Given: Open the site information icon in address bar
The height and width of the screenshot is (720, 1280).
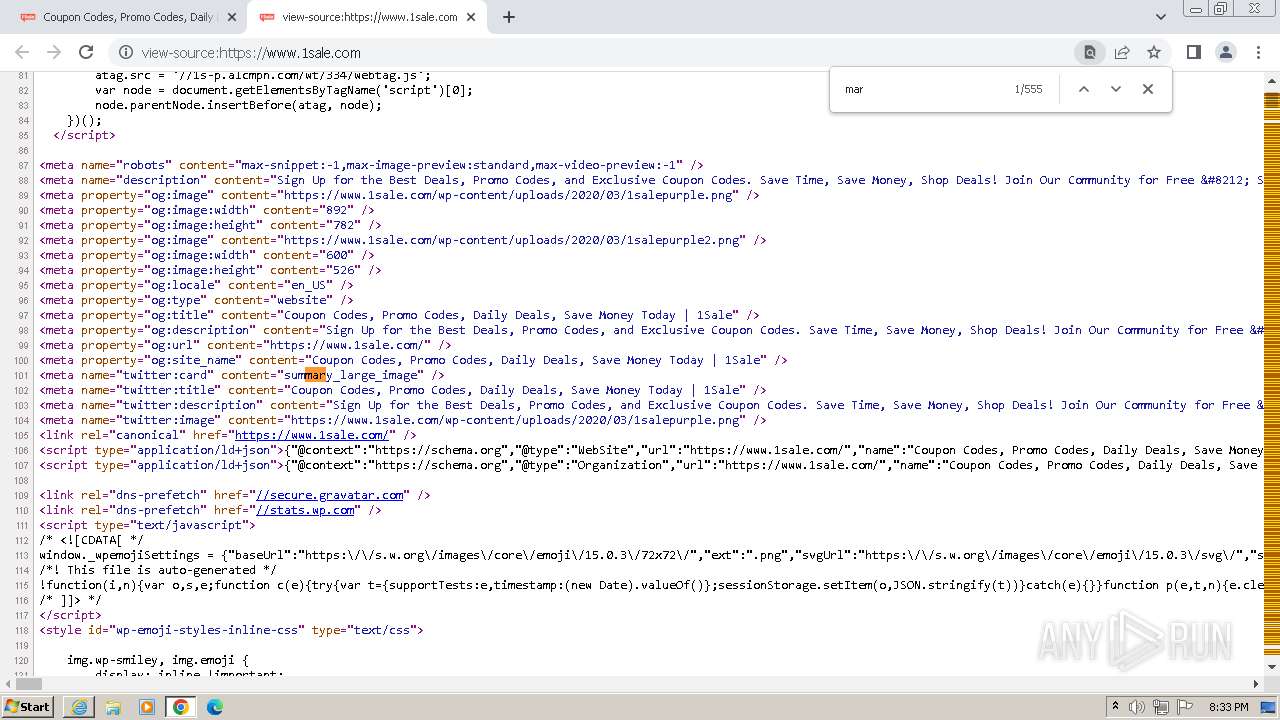Looking at the screenshot, I should pyautogui.click(x=125, y=53).
